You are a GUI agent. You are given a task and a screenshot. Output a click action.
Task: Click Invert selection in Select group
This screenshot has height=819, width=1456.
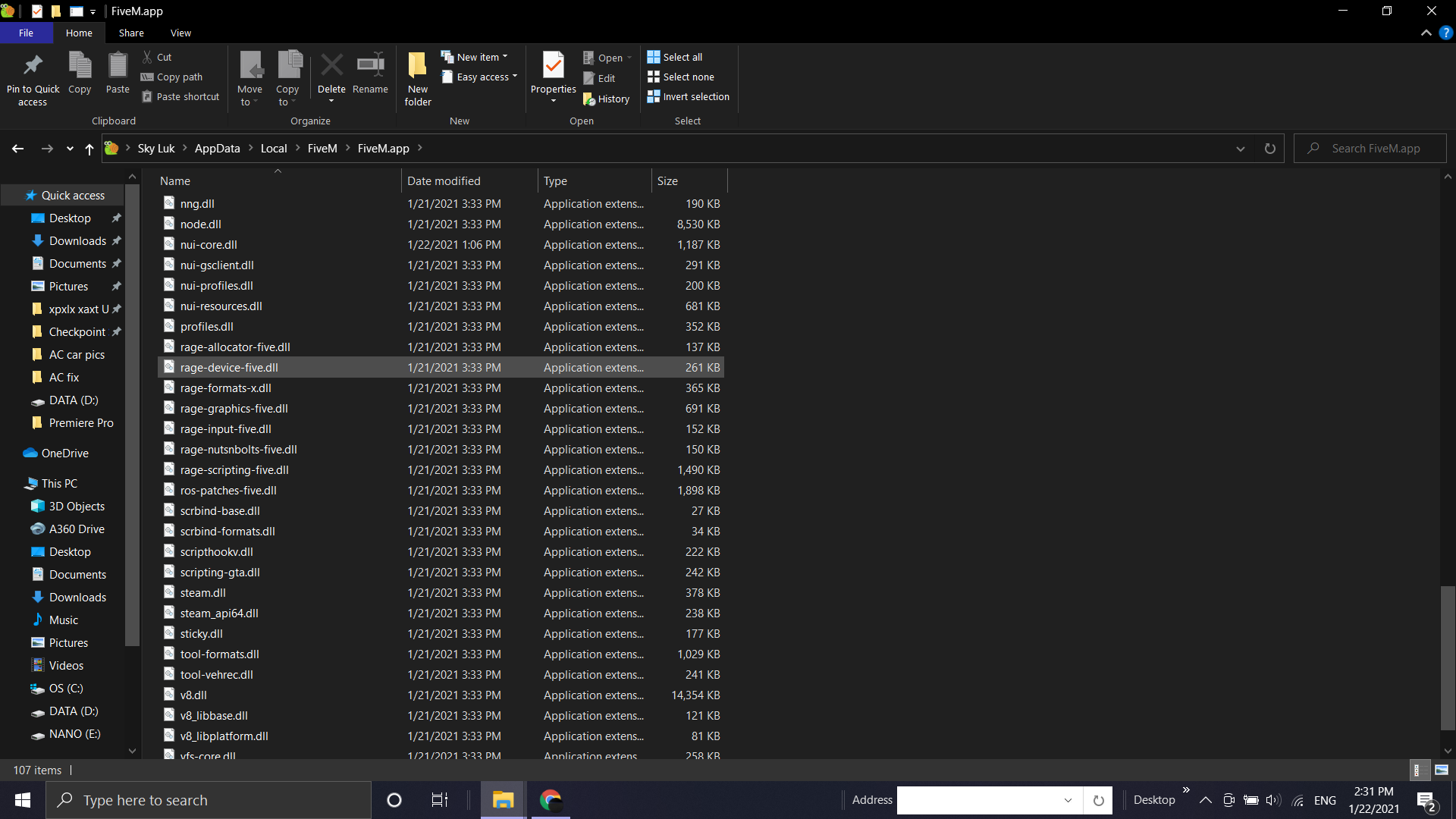(x=688, y=96)
